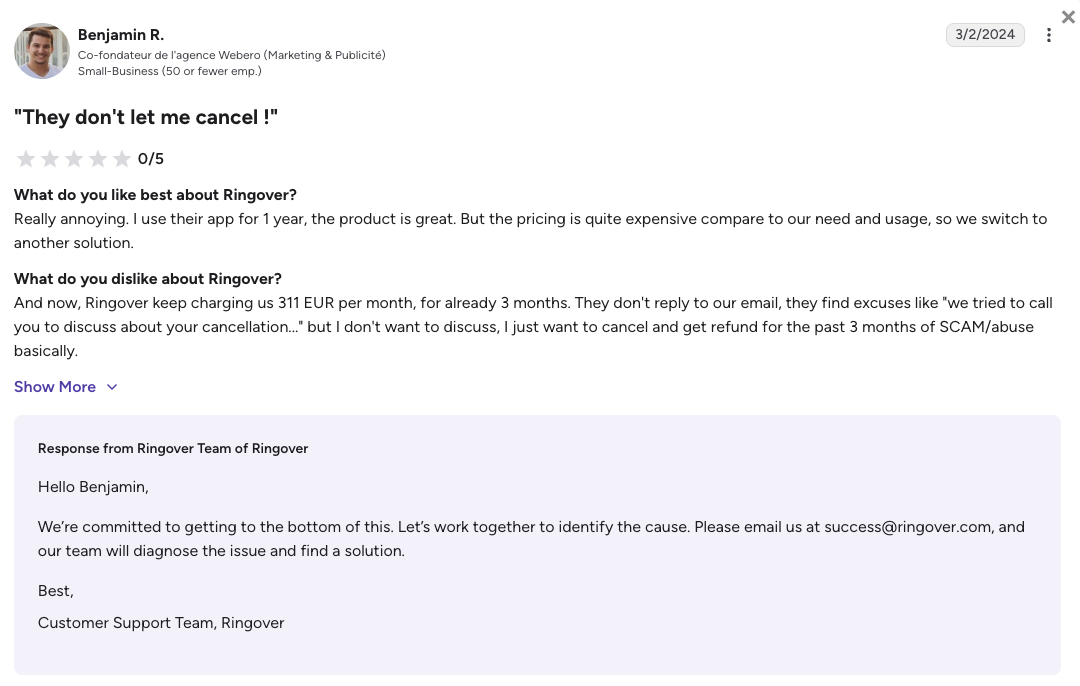
Task: Click the first rating star
Action: coord(26,159)
